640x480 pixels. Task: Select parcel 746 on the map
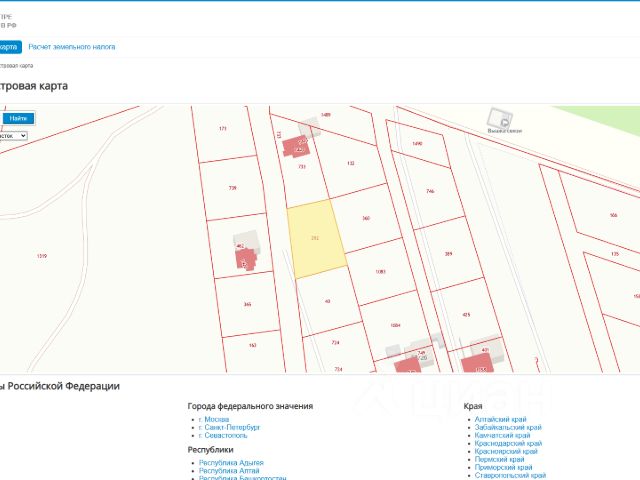430,191
